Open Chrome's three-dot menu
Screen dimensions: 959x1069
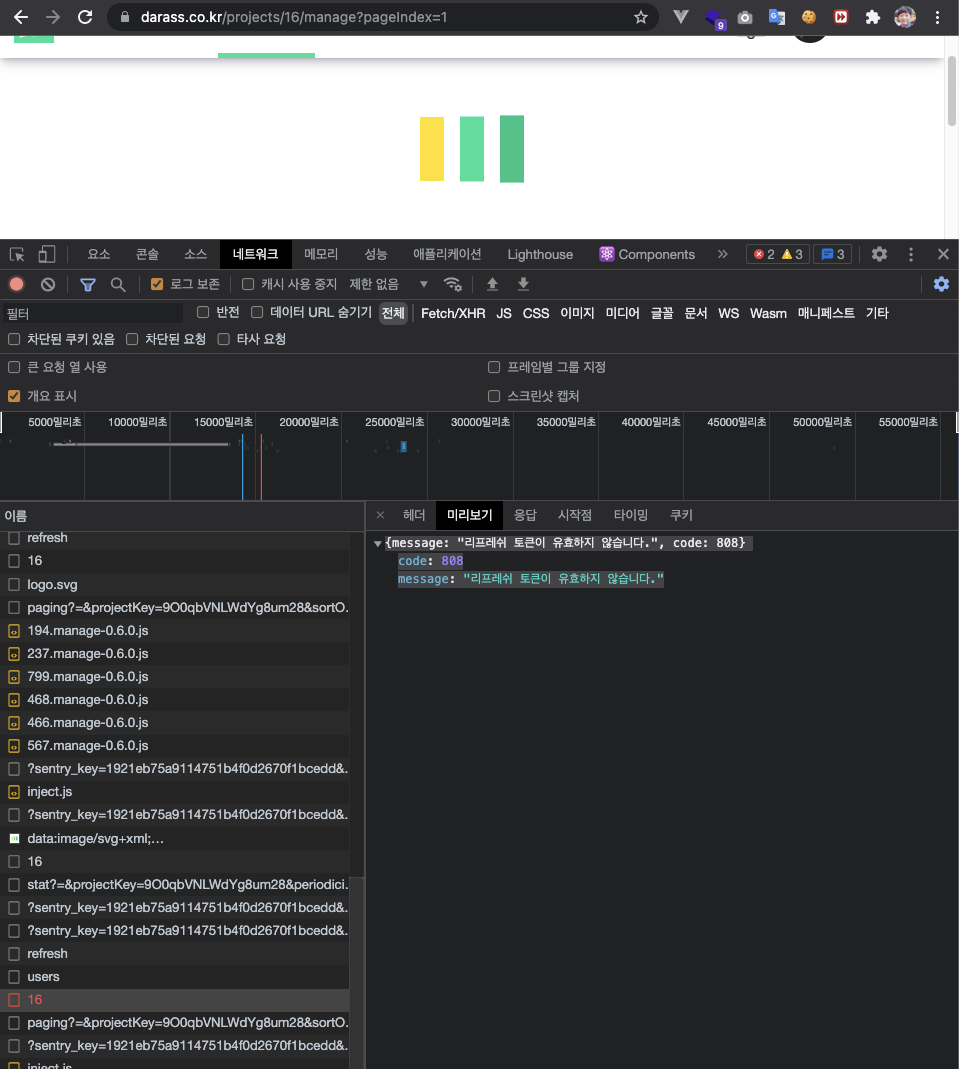coord(938,17)
